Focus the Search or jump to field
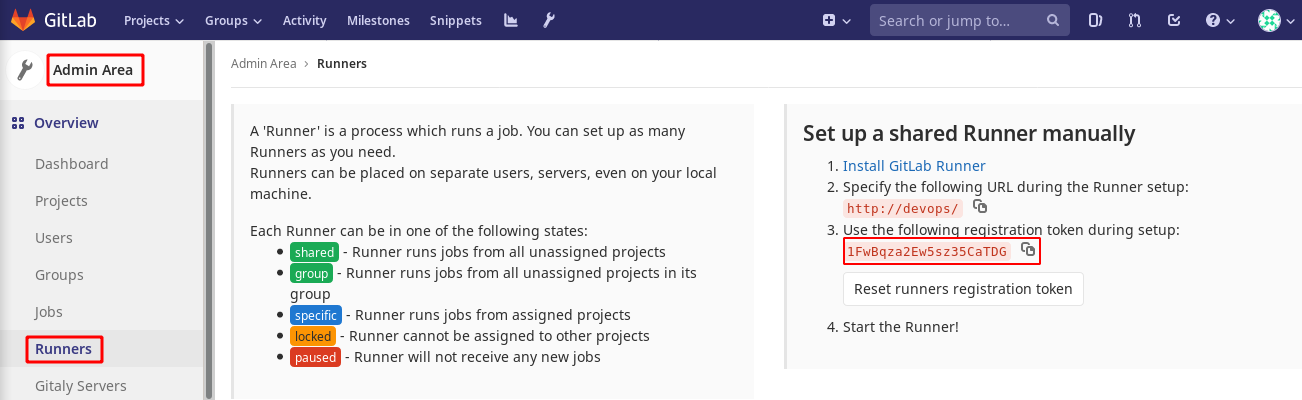1302x400 pixels. (970, 20)
